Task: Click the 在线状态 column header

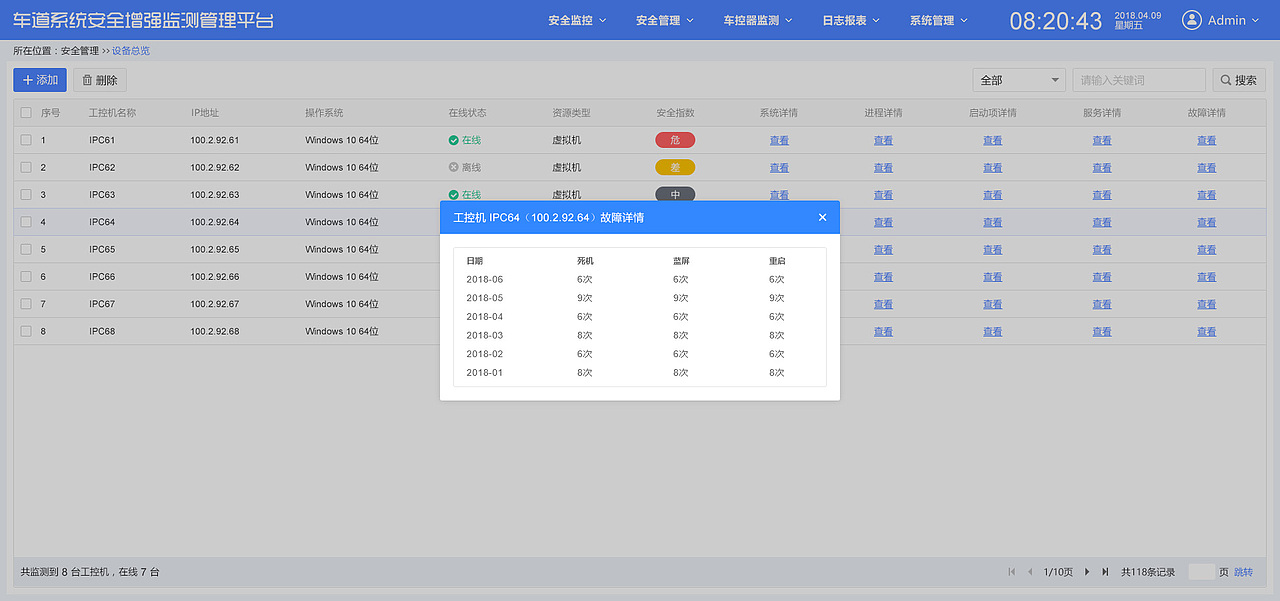Action: [x=468, y=113]
